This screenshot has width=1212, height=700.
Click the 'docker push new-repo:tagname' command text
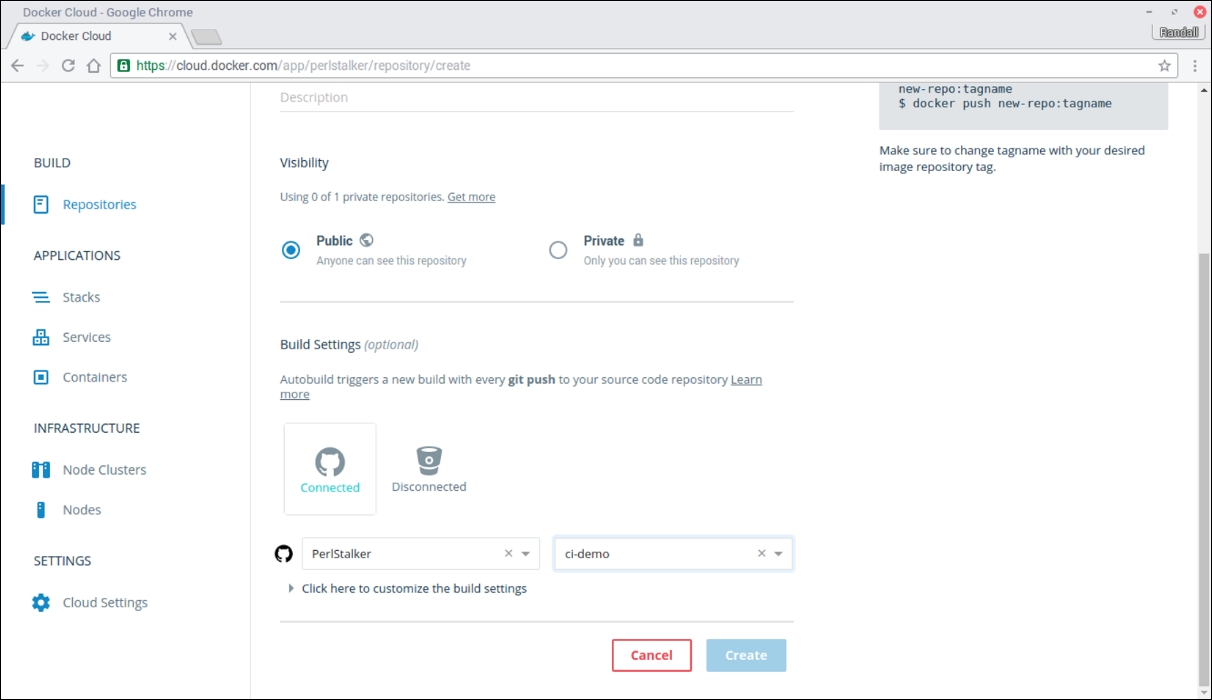[1005, 103]
